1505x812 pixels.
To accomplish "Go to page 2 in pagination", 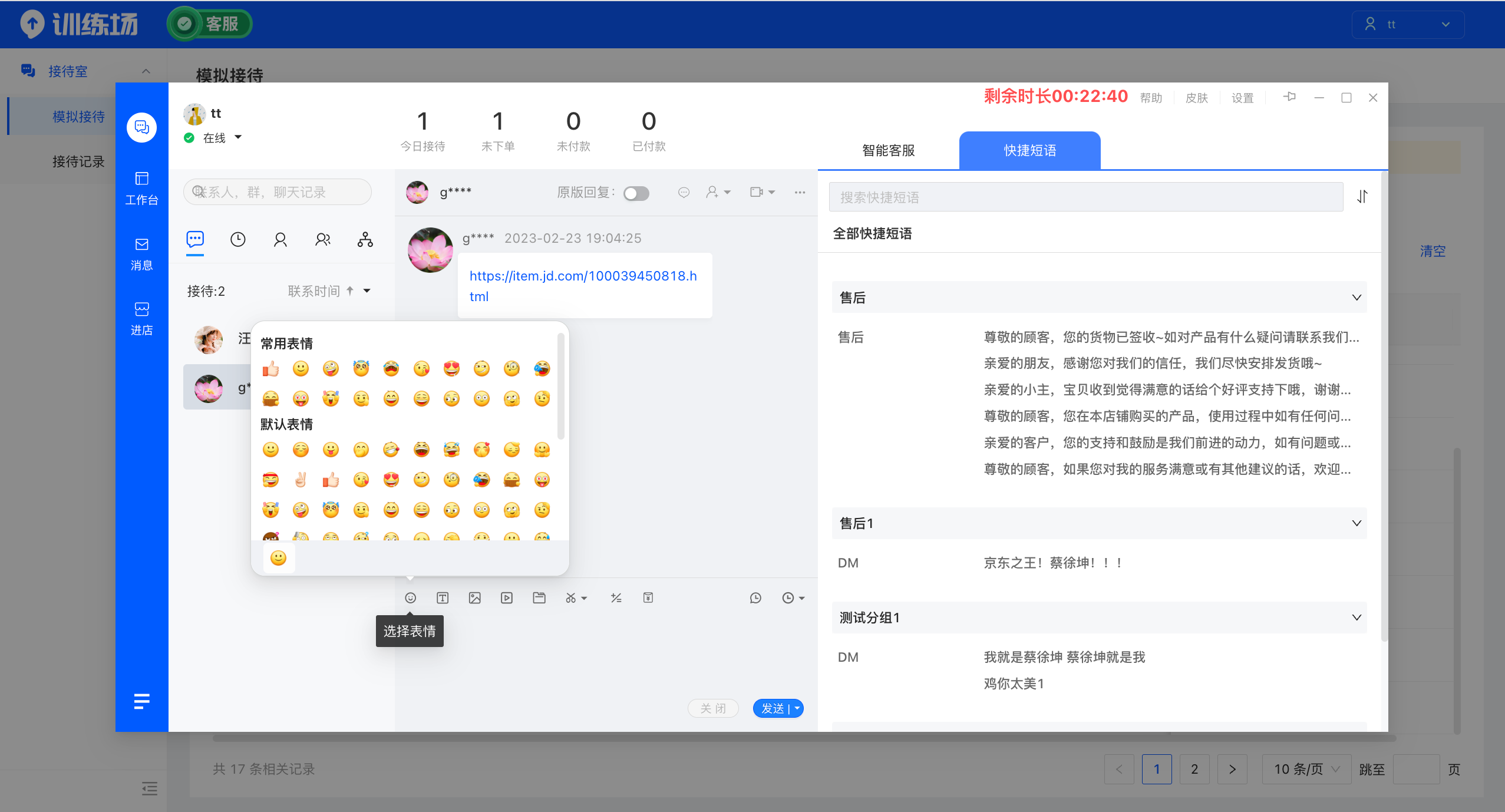I will pyautogui.click(x=1194, y=769).
